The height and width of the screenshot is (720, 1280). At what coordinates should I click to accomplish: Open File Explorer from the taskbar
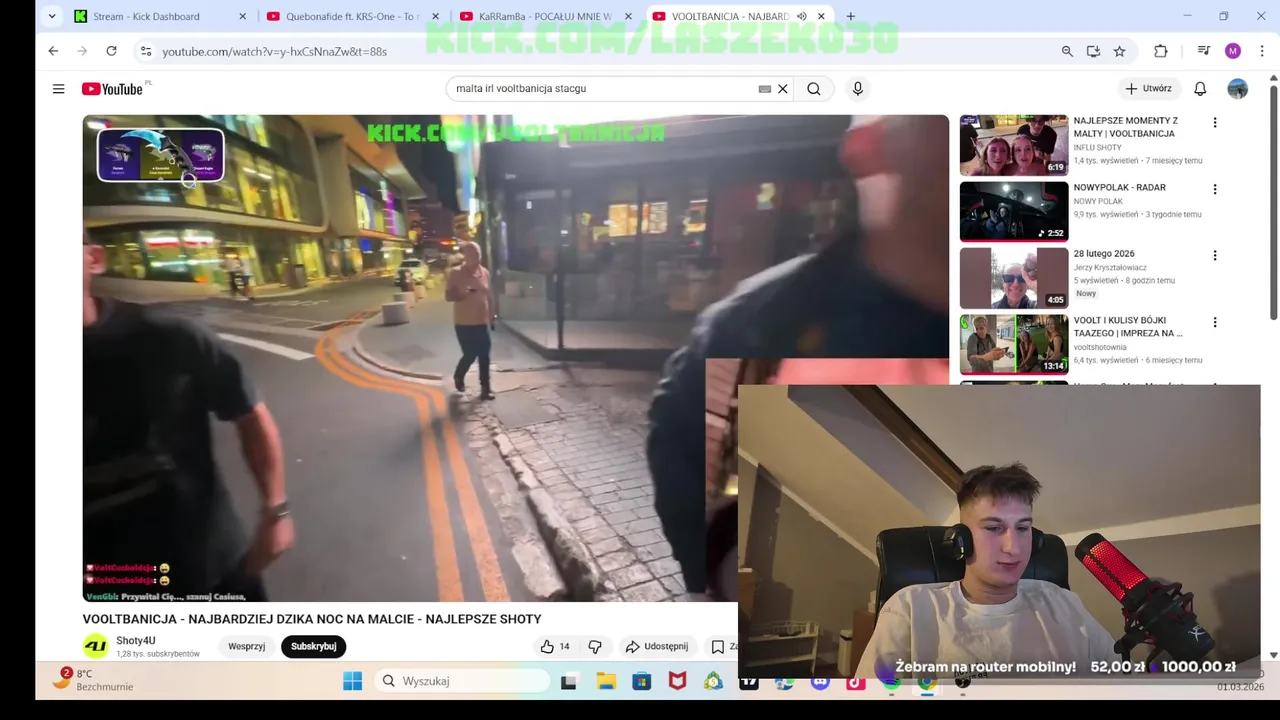click(x=606, y=681)
